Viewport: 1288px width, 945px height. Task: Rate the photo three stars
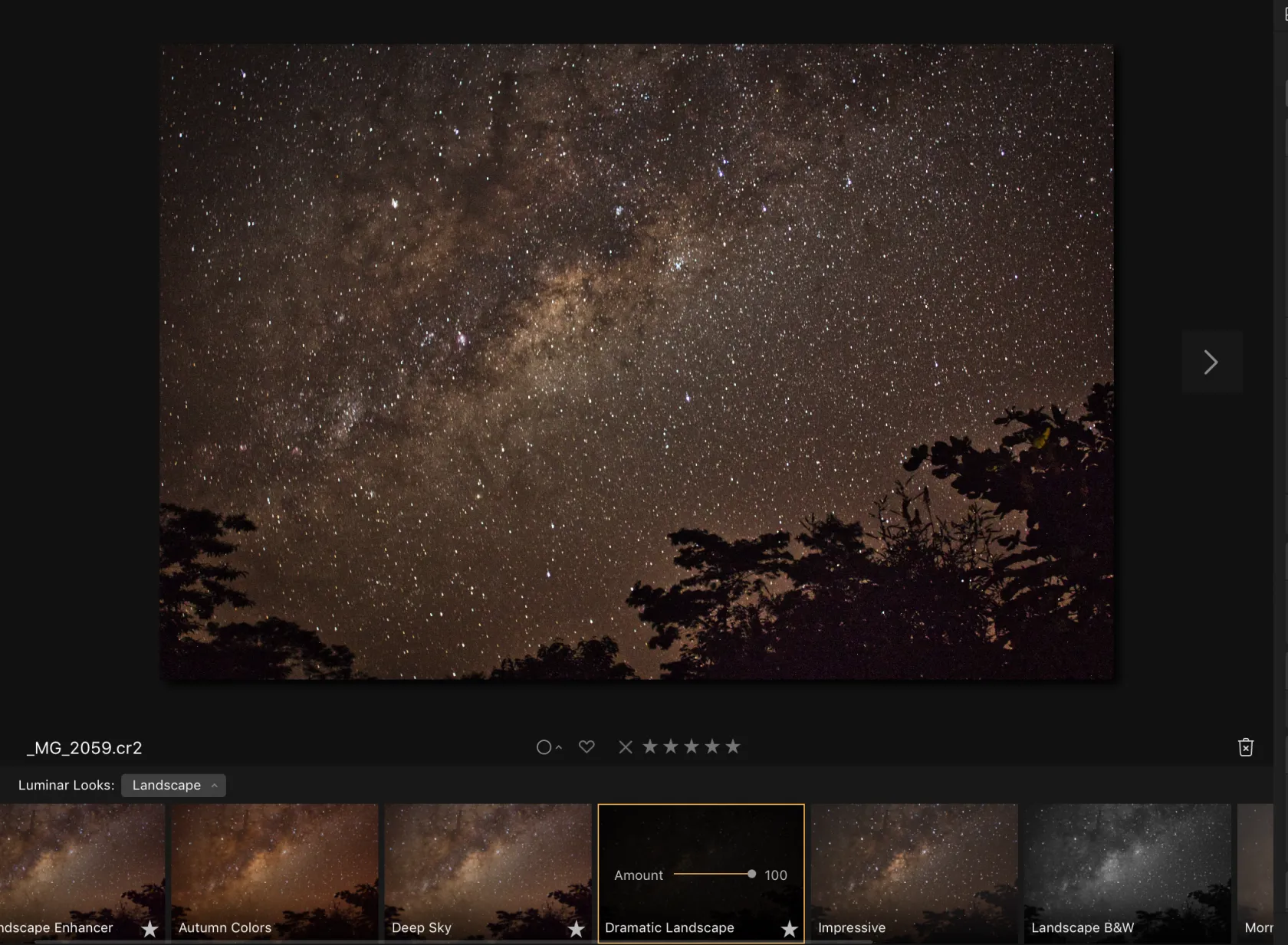[x=692, y=746]
